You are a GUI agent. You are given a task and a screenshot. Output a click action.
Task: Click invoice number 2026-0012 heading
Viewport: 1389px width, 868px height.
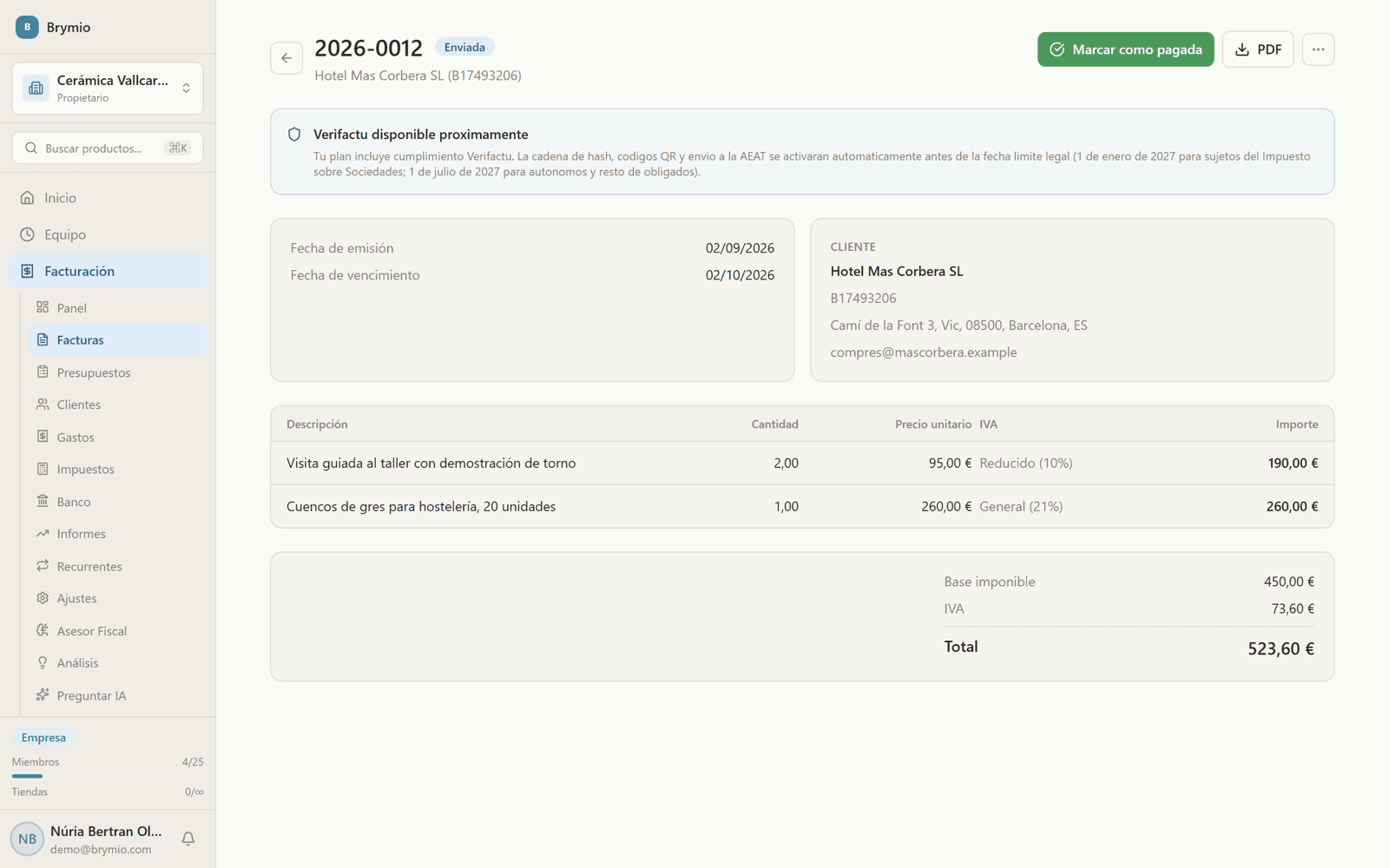(x=368, y=48)
